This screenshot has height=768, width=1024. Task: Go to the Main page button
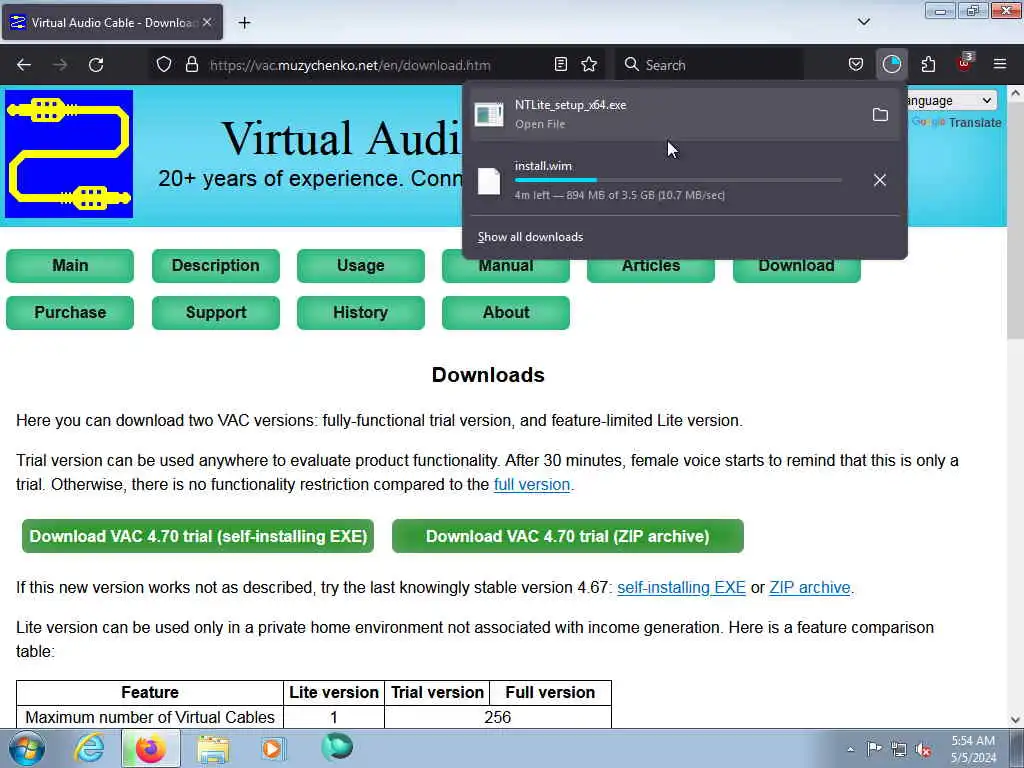point(70,266)
